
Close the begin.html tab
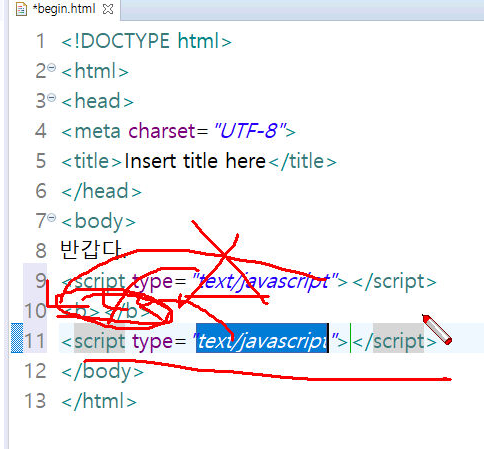click(108, 9)
